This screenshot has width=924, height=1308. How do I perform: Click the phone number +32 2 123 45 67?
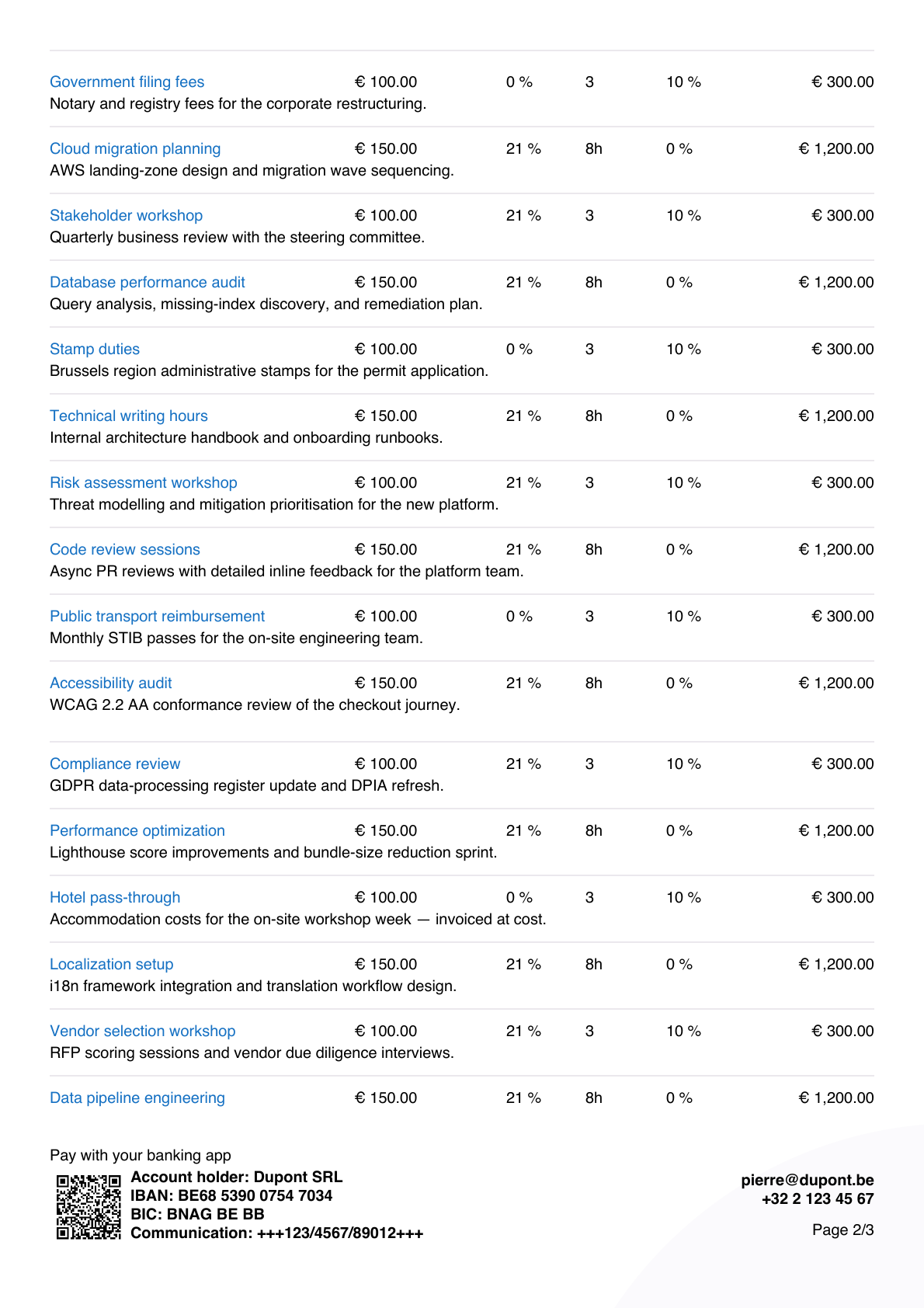pos(818,1198)
